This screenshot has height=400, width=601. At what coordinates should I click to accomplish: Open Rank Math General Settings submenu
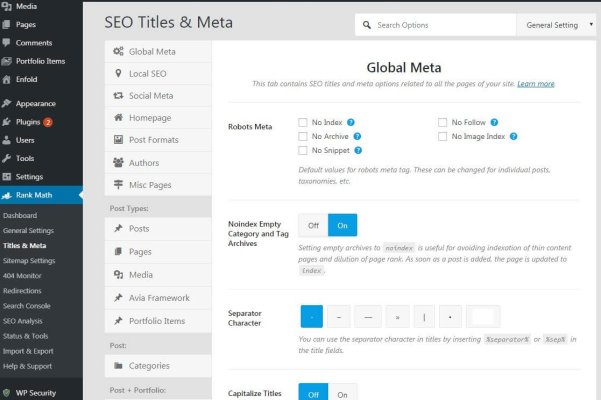point(28,230)
